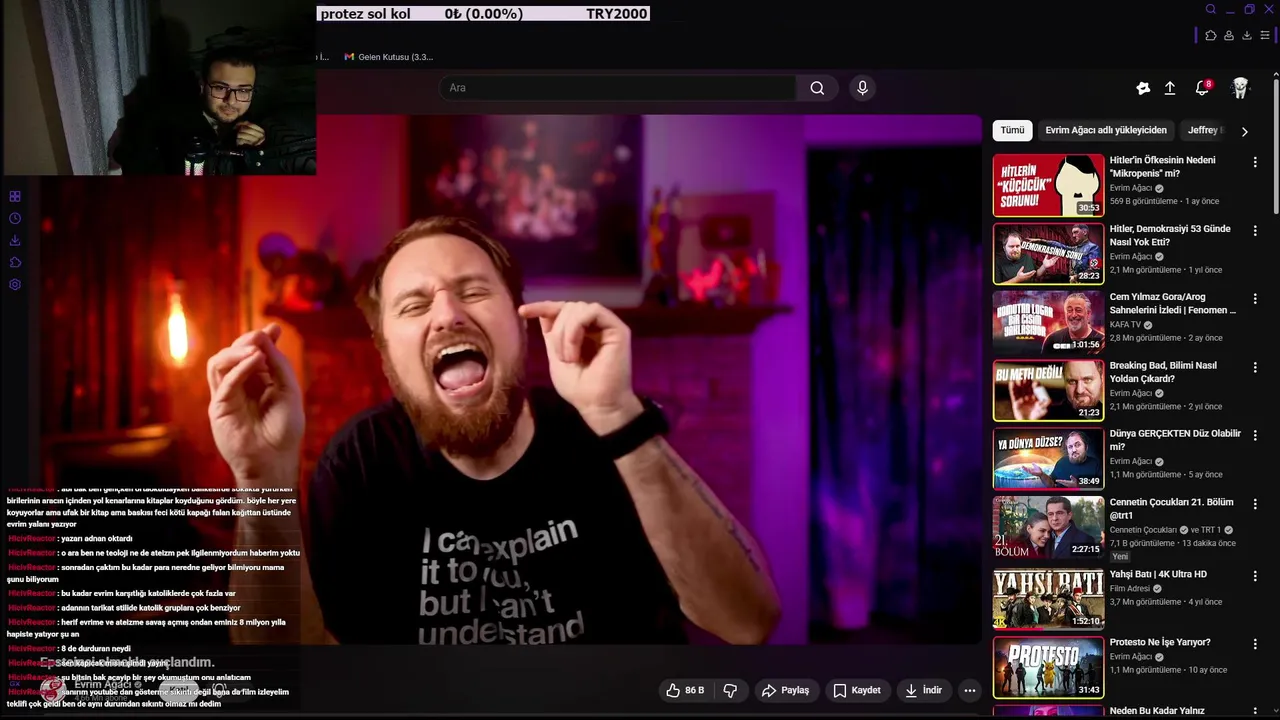Like the video (86 B)
The height and width of the screenshot is (720, 1280).
coord(686,690)
